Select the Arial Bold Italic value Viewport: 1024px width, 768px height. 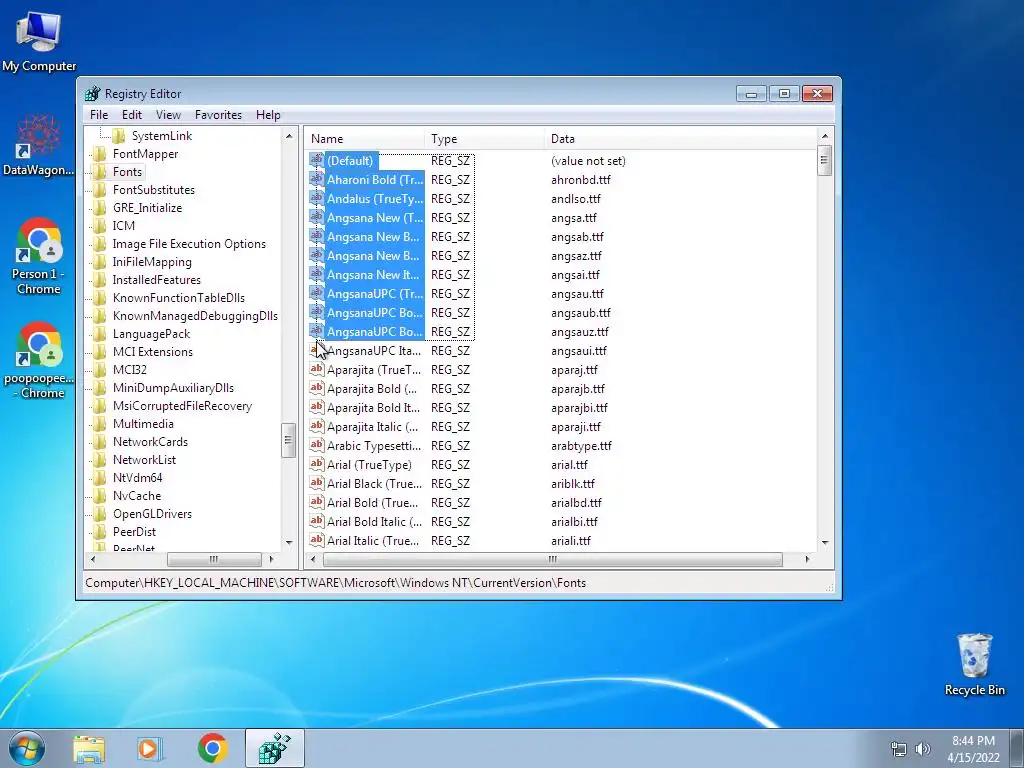pos(374,521)
